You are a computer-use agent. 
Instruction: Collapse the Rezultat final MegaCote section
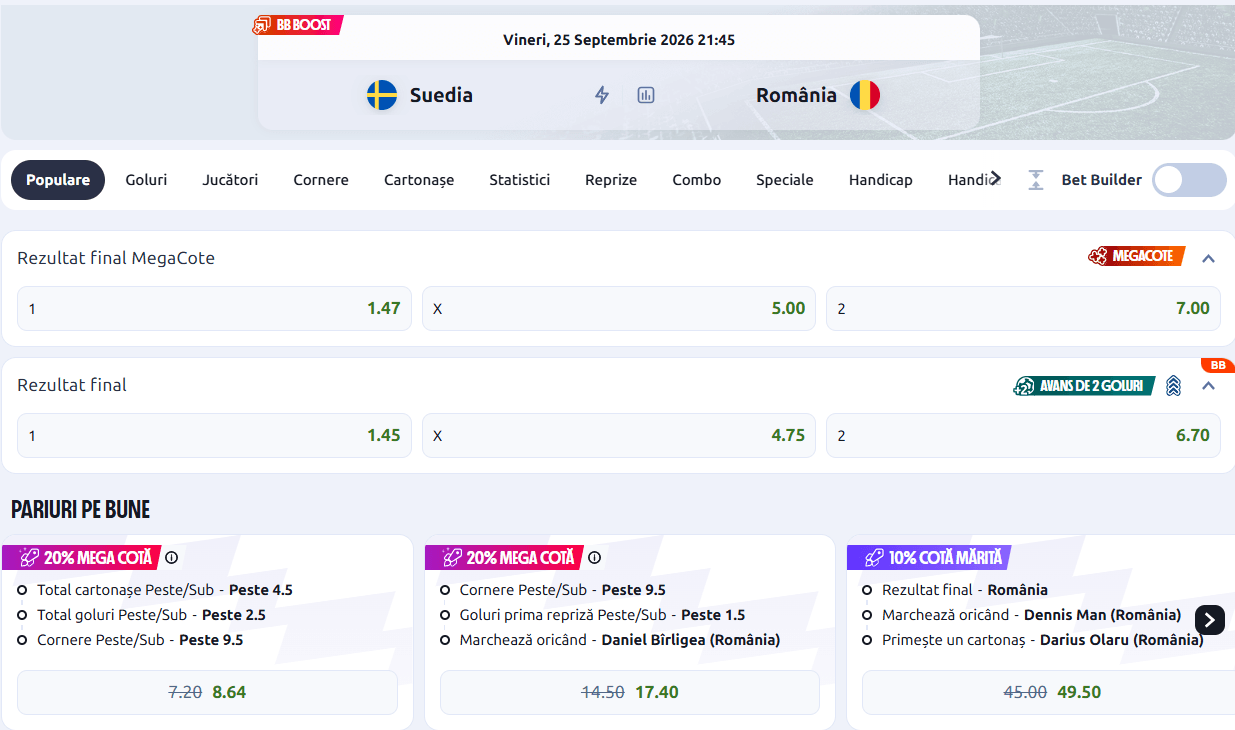(x=1208, y=258)
